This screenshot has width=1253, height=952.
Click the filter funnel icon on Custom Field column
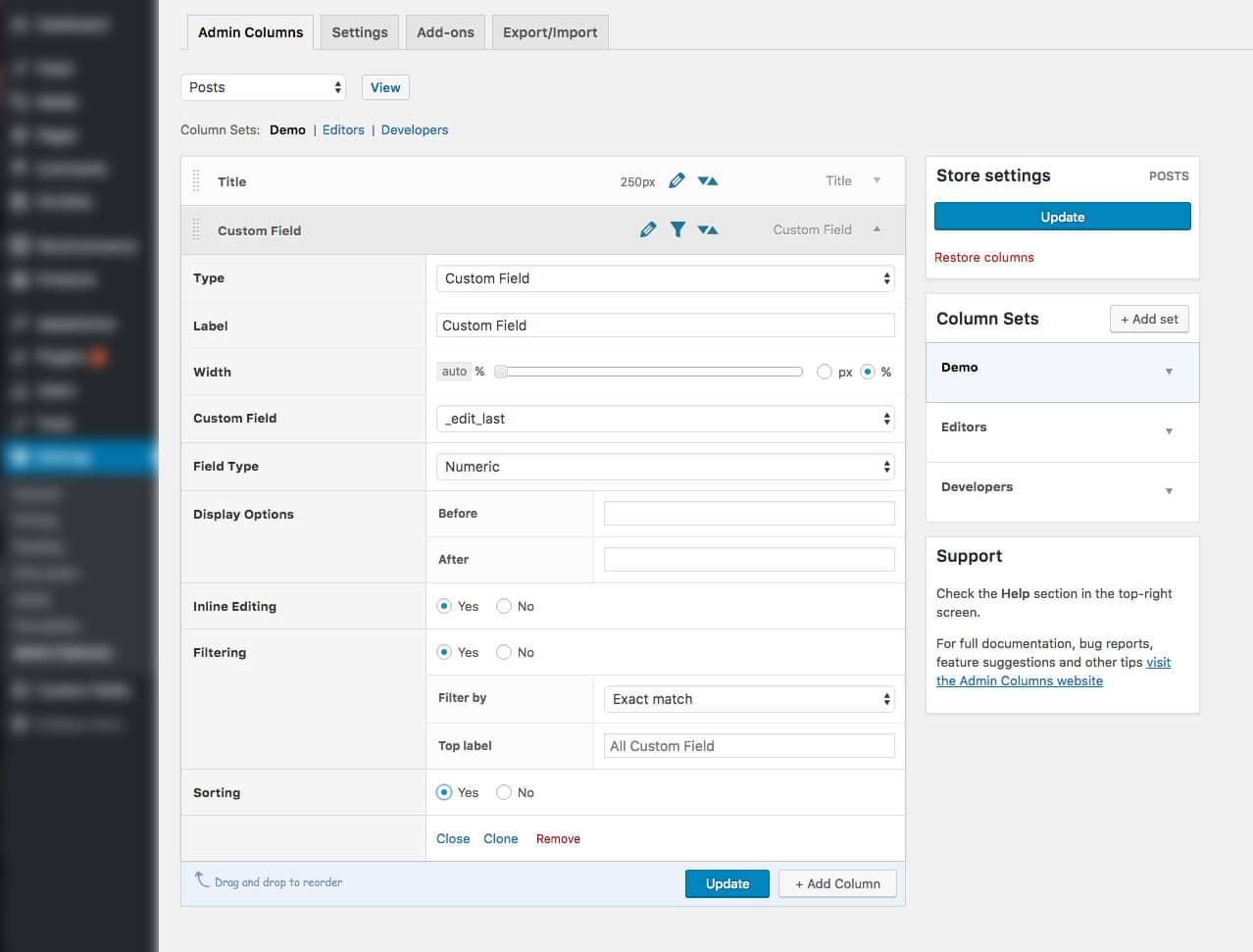(677, 229)
